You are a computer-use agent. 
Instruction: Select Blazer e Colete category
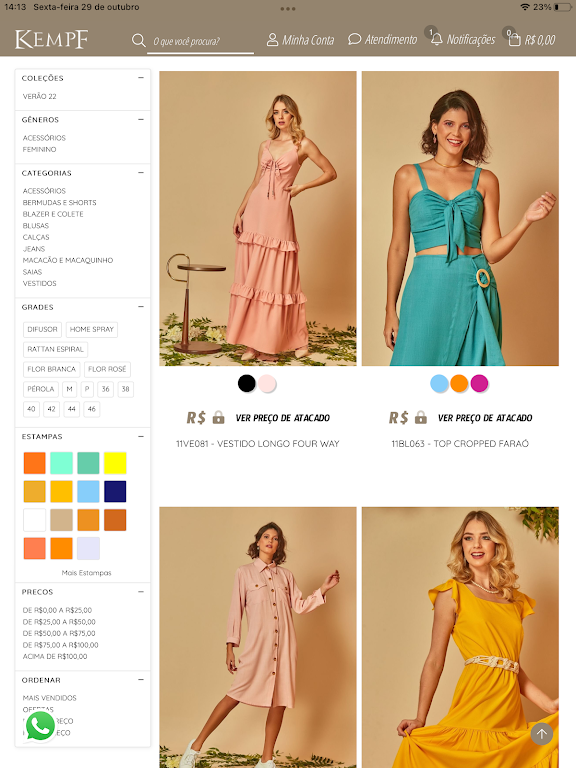pyautogui.click(x=53, y=214)
